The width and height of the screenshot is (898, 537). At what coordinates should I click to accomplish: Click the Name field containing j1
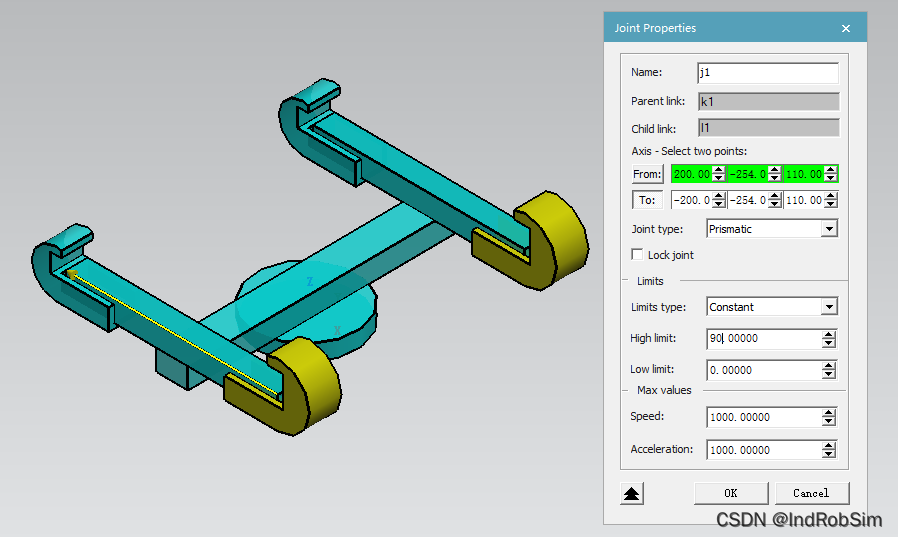pyautogui.click(x=768, y=73)
